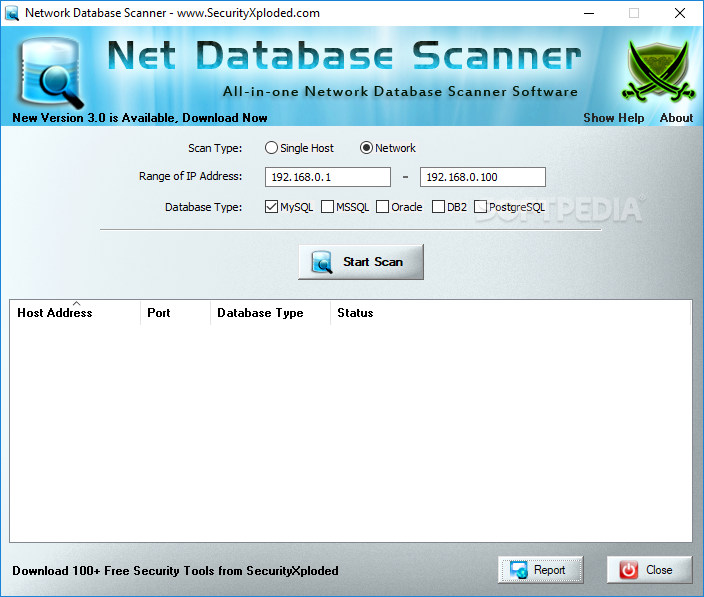Click the Close button at the bottom
The height and width of the screenshot is (597, 704).
pos(649,570)
